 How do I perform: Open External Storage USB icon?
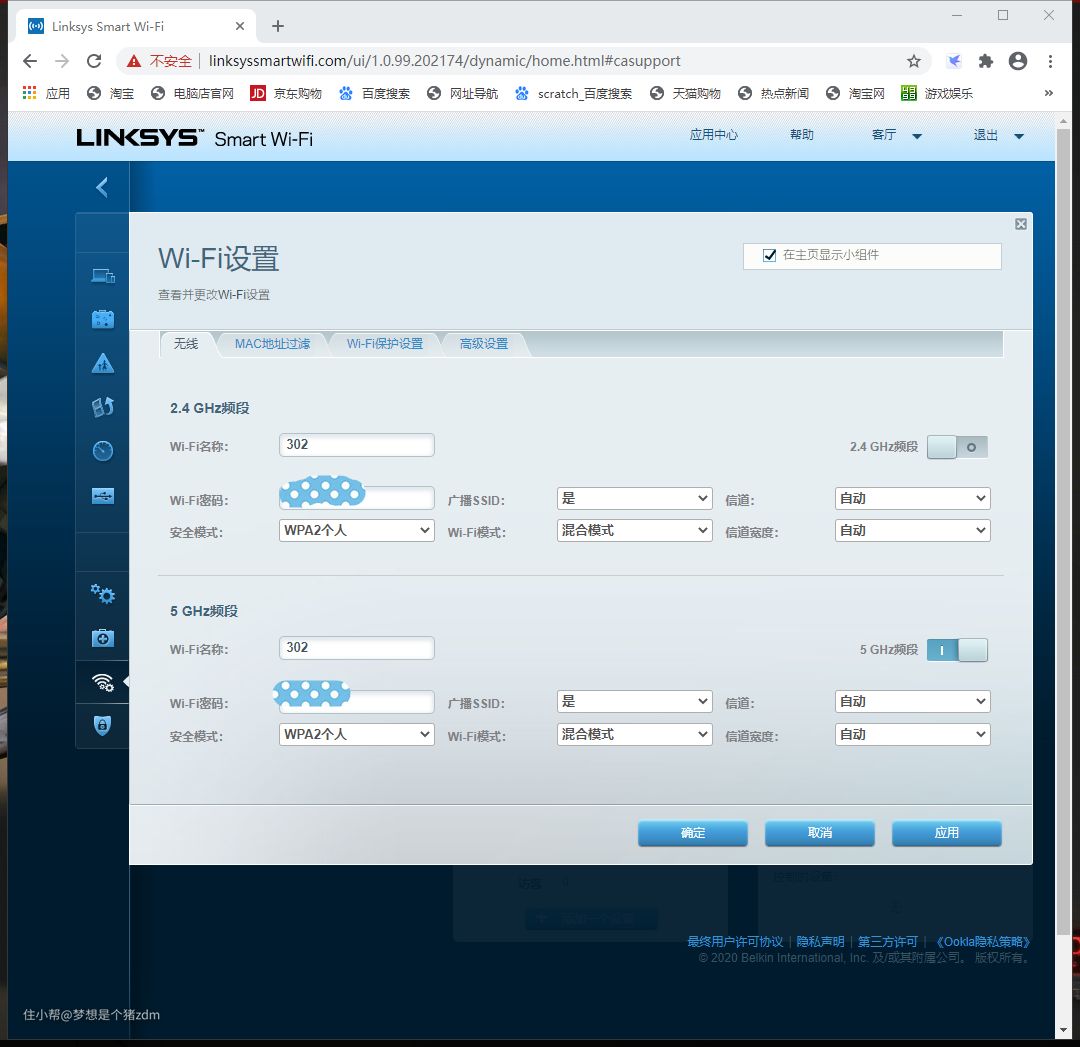click(103, 496)
